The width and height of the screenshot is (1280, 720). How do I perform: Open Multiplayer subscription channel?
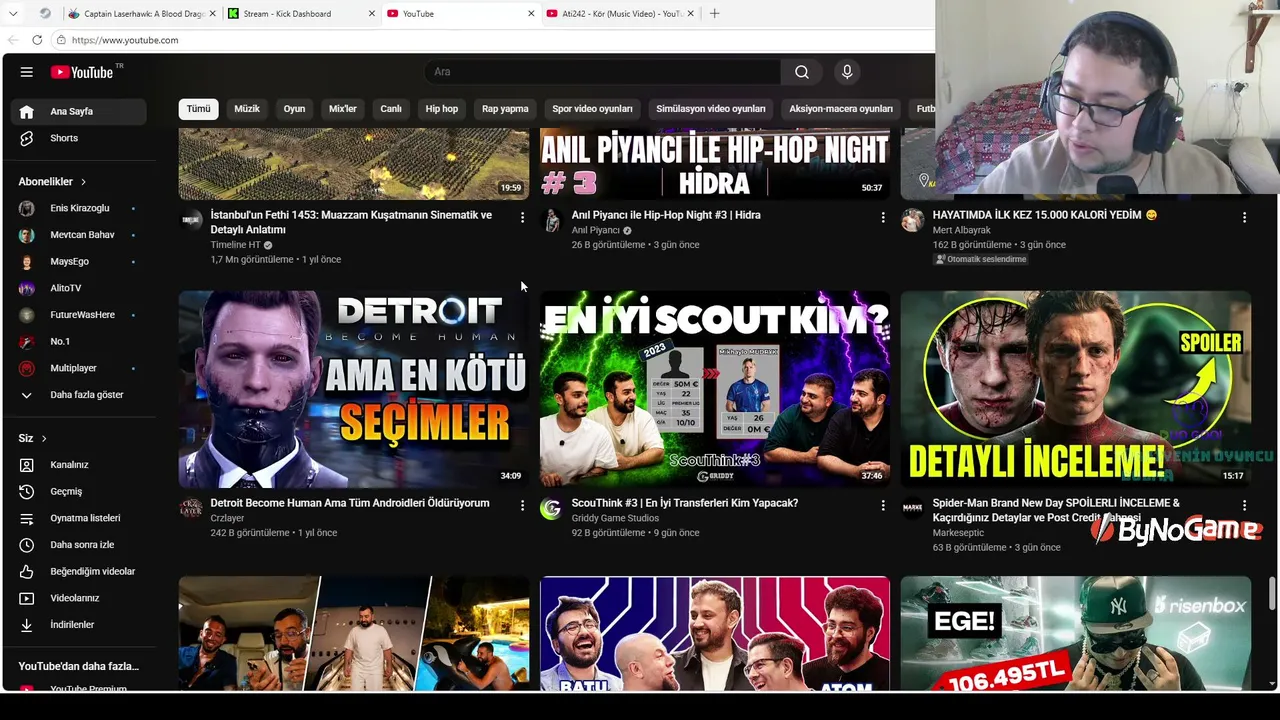point(79,368)
